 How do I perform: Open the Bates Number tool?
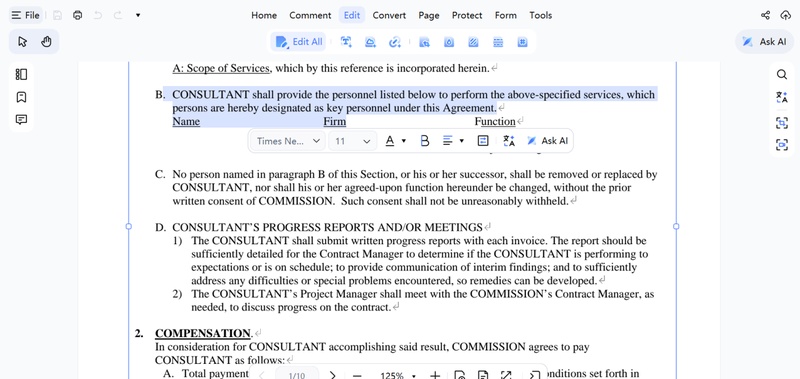pyautogui.click(x=522, y=42)
